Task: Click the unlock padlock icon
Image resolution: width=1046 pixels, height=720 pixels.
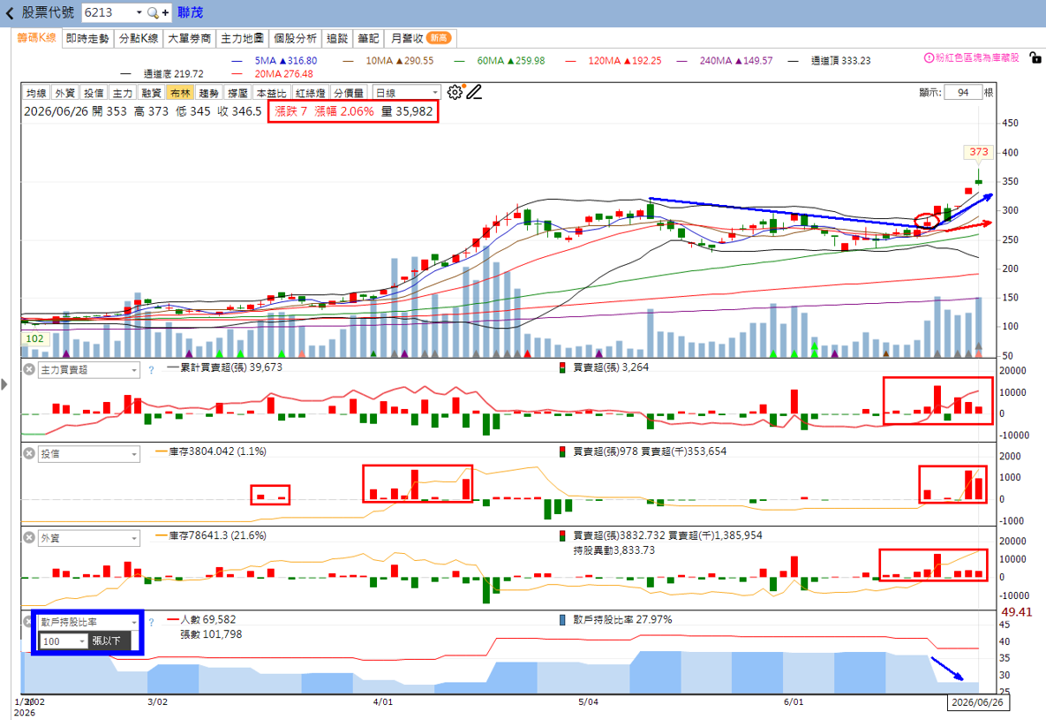Action: click(1035, 58)
